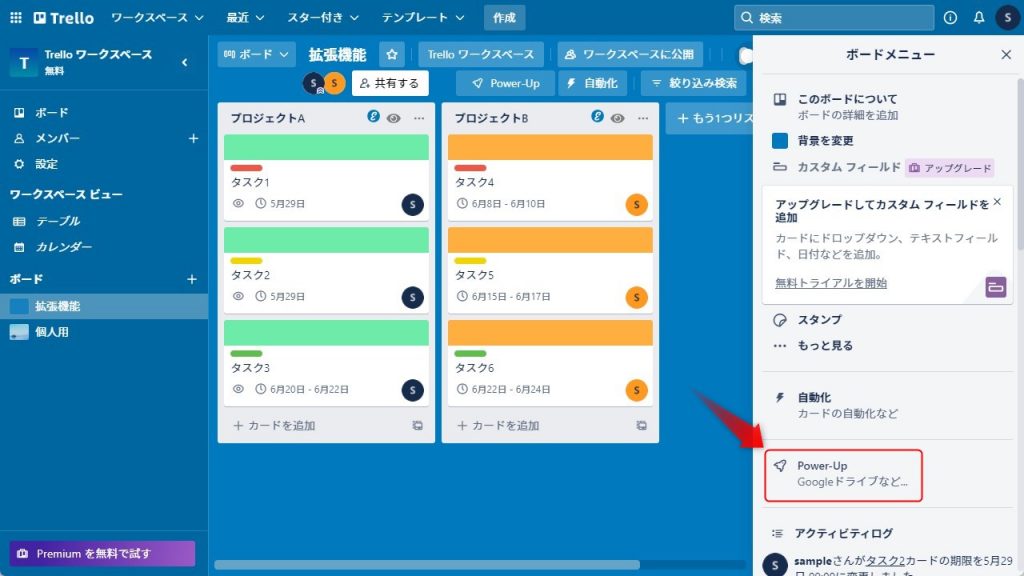
Task: Create card from template in プロジェクトA
Action: click(x=417, y=426)
